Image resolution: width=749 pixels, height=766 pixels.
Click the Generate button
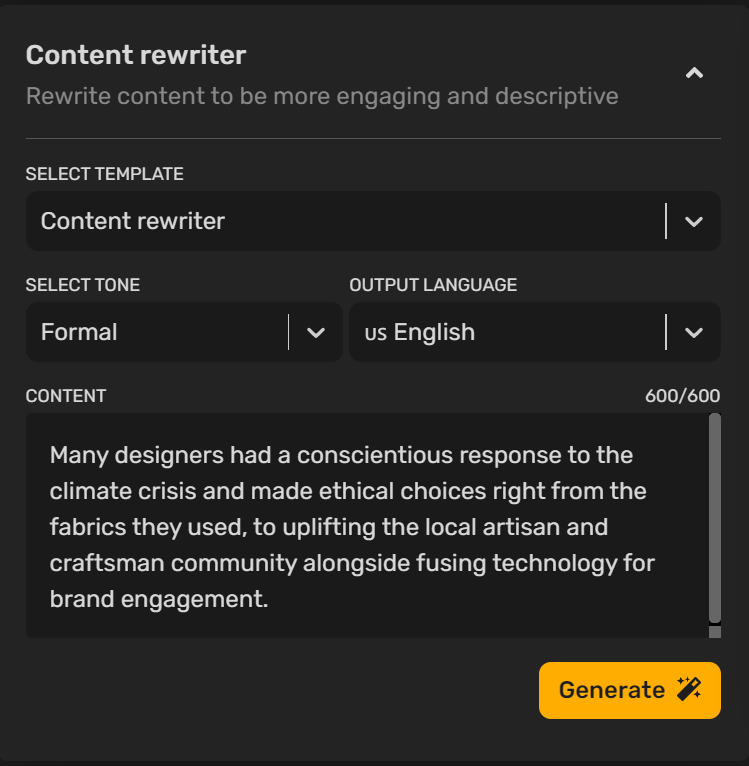[630, 690]
